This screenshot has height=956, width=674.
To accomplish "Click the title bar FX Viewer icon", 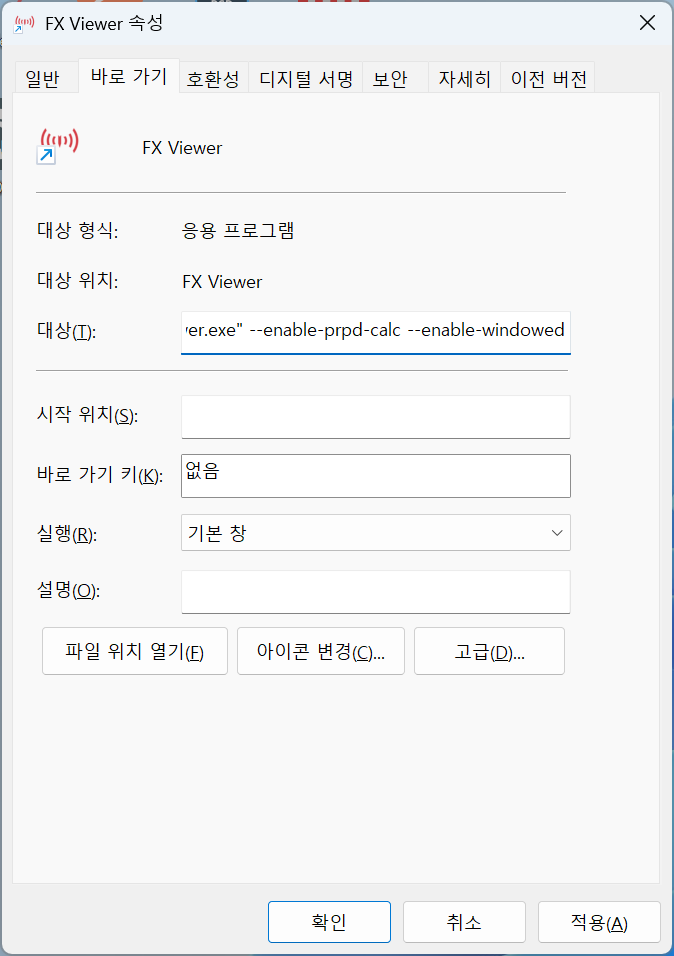I will click(24, 24).
